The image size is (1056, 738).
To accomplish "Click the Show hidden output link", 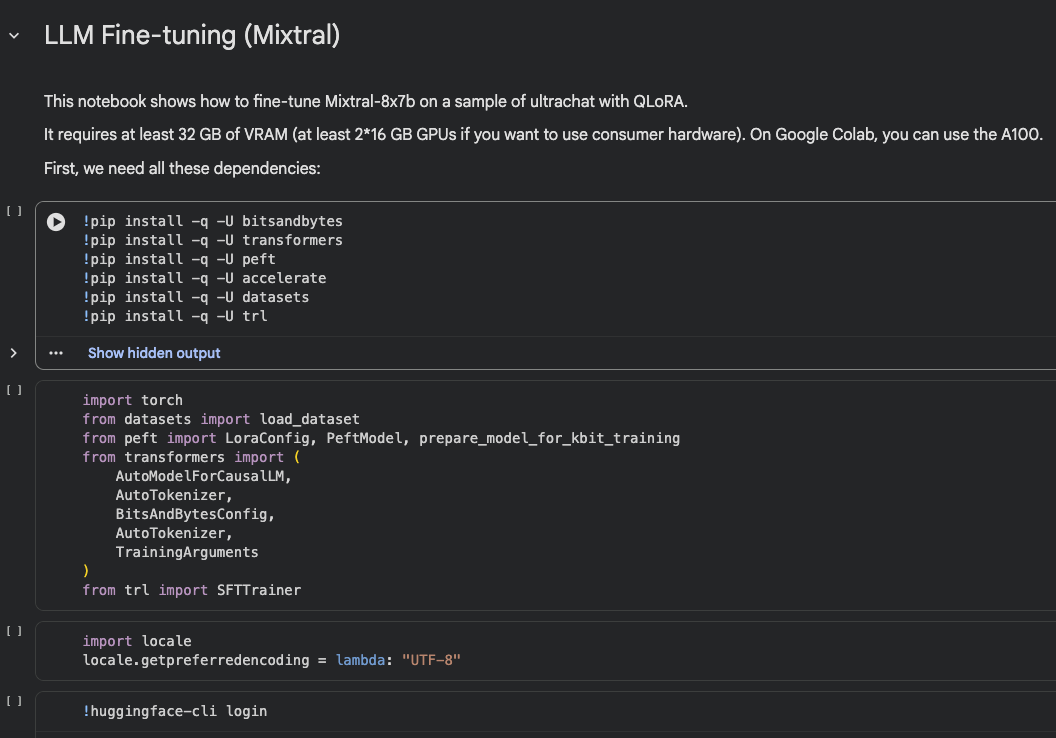I will pyautogui.click(x=154, y=353).
